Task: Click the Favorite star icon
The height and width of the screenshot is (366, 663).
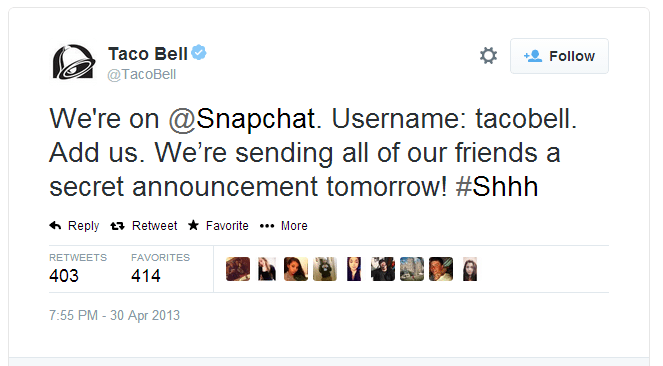Action: click(193, 225)
